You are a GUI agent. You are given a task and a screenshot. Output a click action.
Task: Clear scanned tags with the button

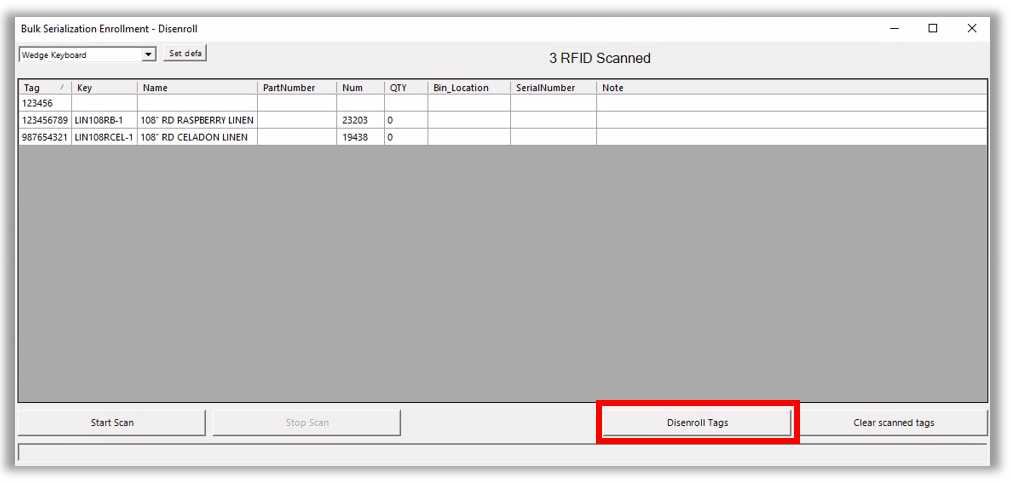(x=893, y=422)
